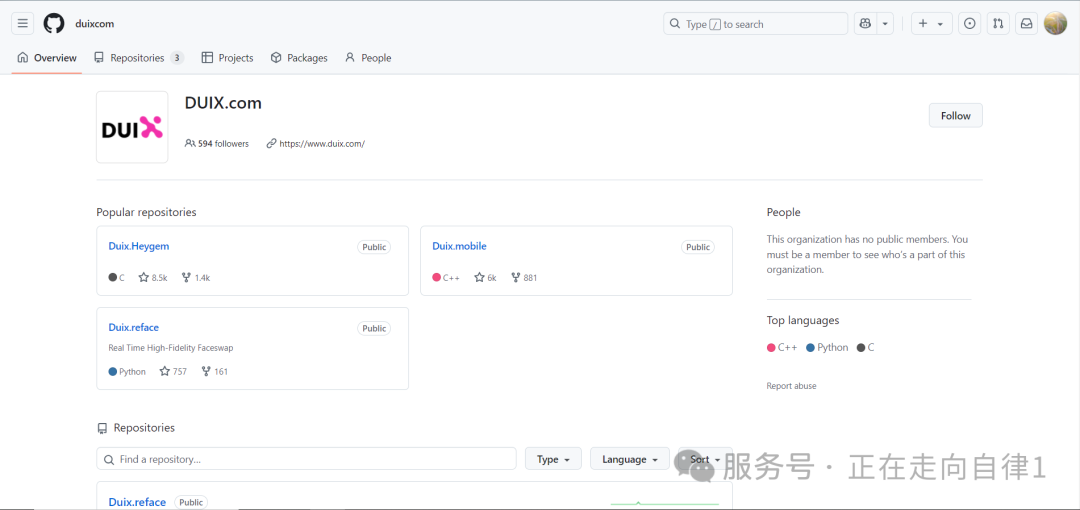Open the hamburger navigation menu
Screen dimensions: 1080x510
point(22,24)
